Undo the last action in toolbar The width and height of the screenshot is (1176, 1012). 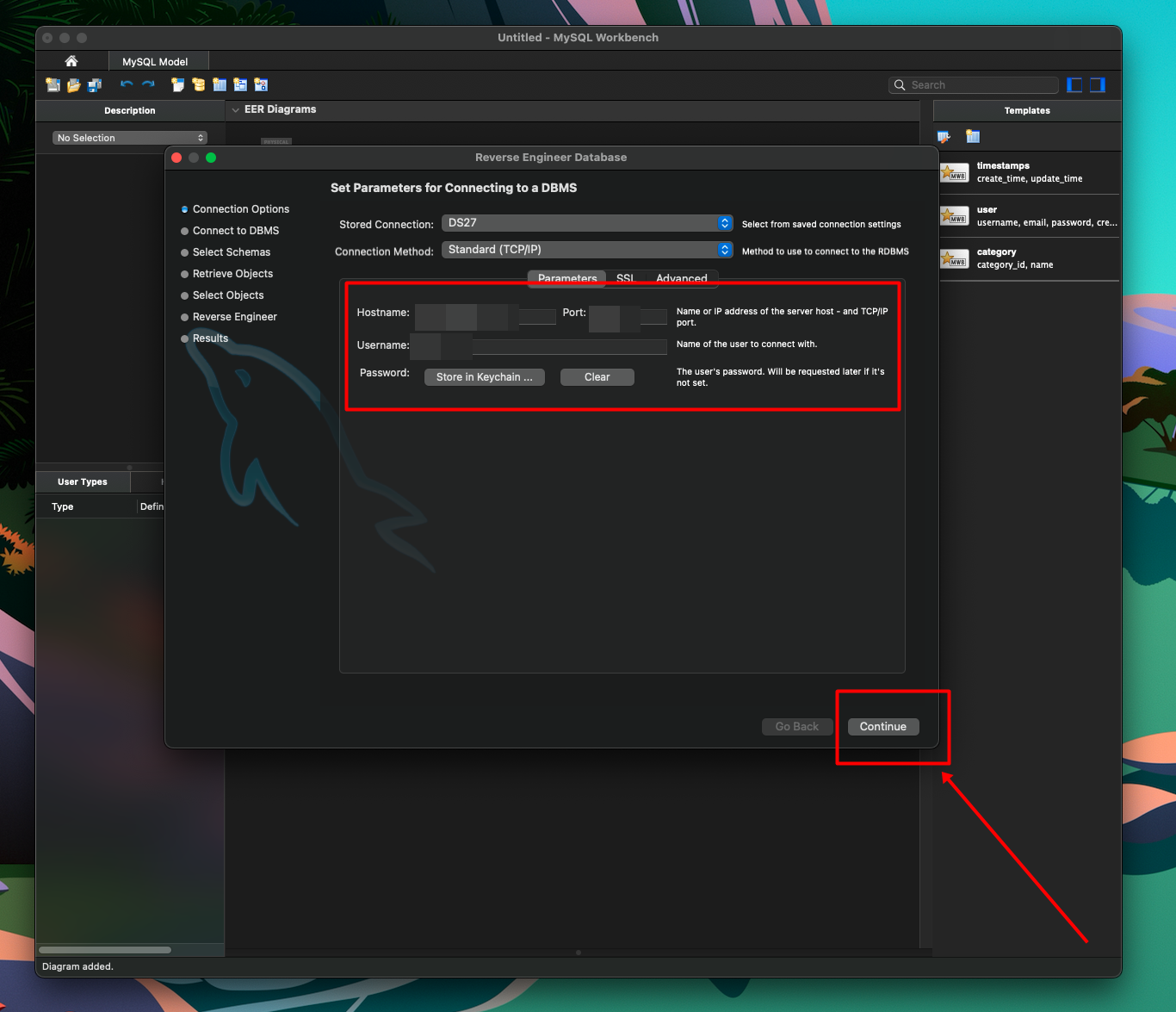pos(127,84)
